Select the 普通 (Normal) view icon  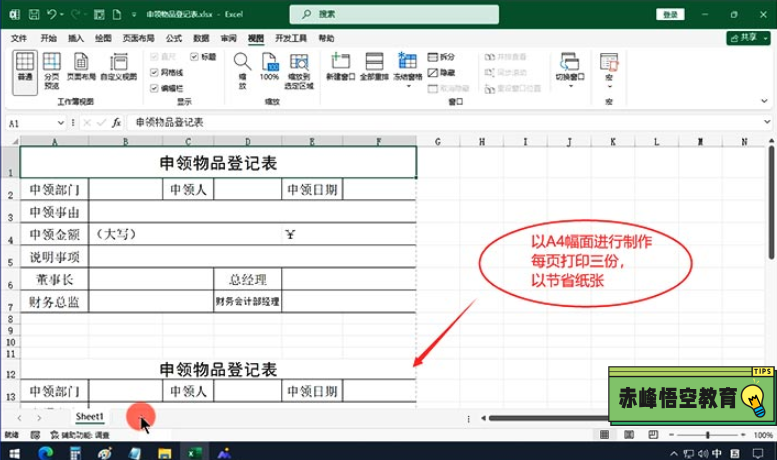tap(24, 67)
